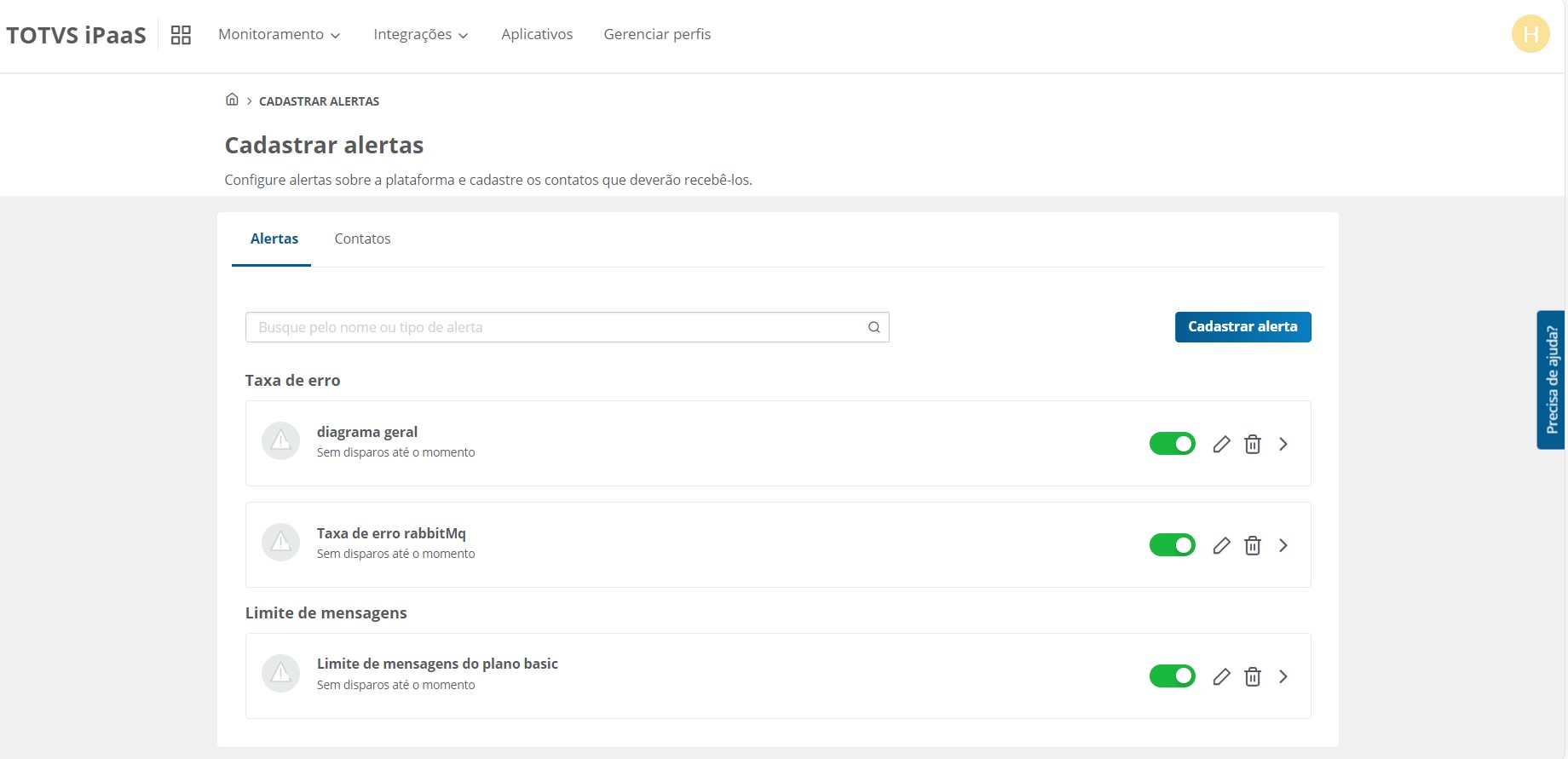Expand diagrama geral alert details chevron
Screen dimensions: 1568x759
tap(1283, 444)
